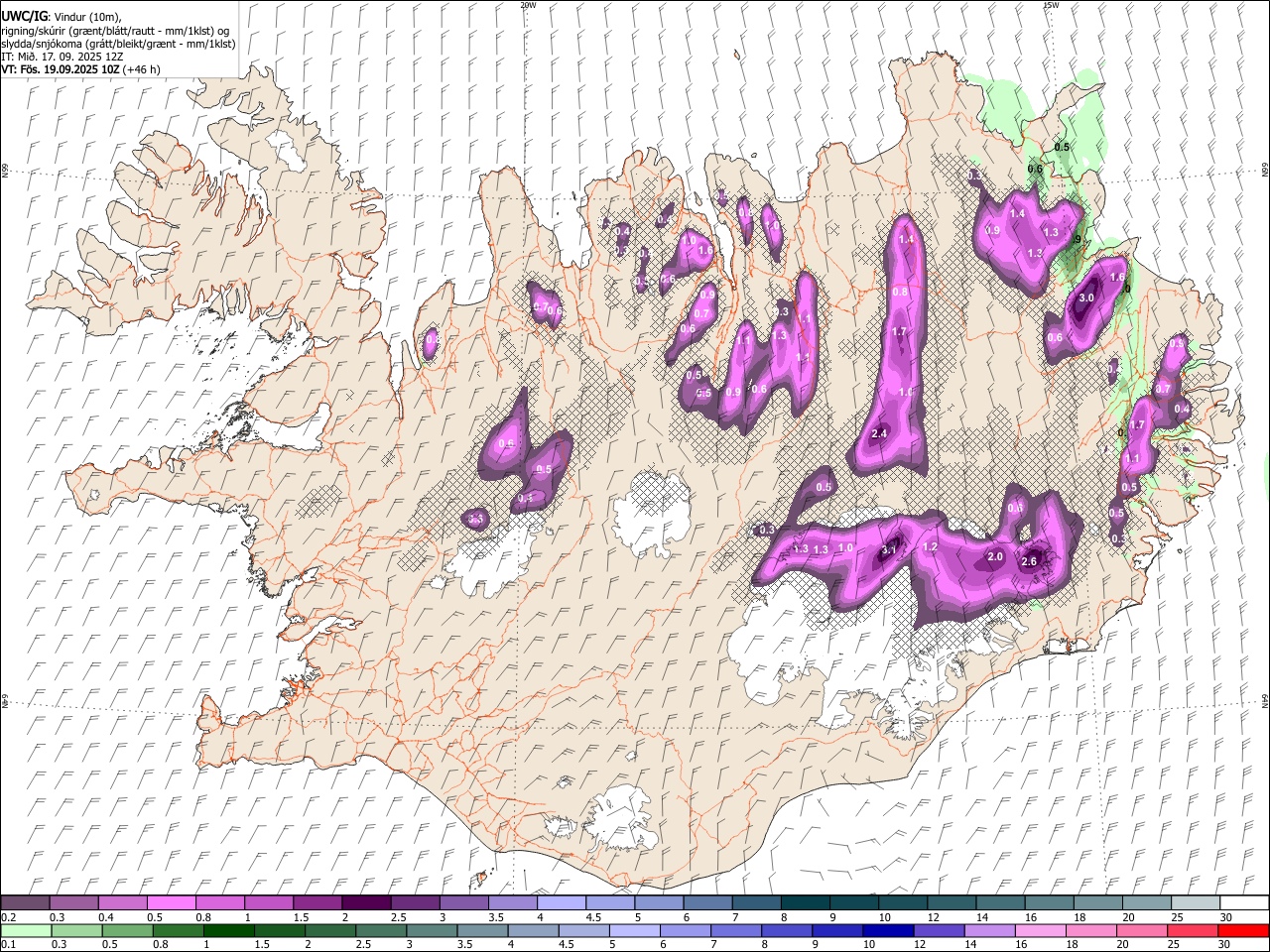The image size is (1270, 952).
Task: Select the 'VT: Fös. 19.09.2025 10Z' line
Action: coord(59,69)
